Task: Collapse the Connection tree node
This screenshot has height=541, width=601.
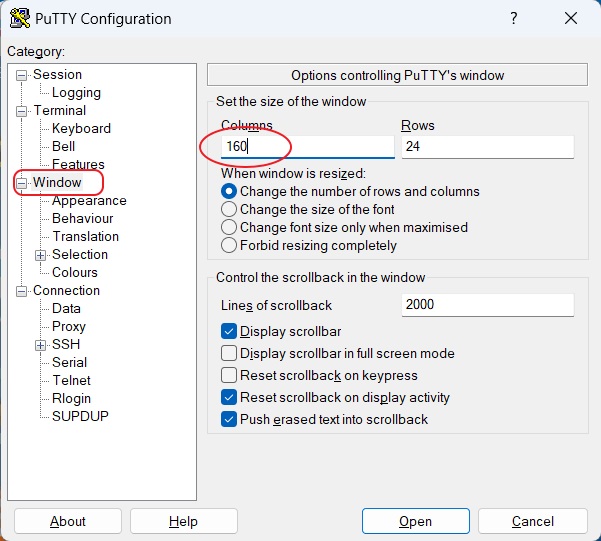Action: [x=21, y=291]
